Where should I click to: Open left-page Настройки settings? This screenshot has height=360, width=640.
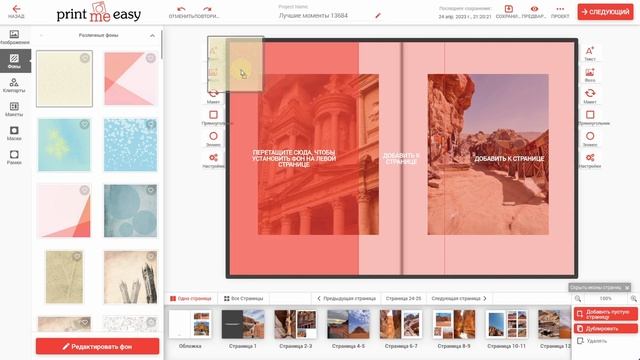pos(213,161)
